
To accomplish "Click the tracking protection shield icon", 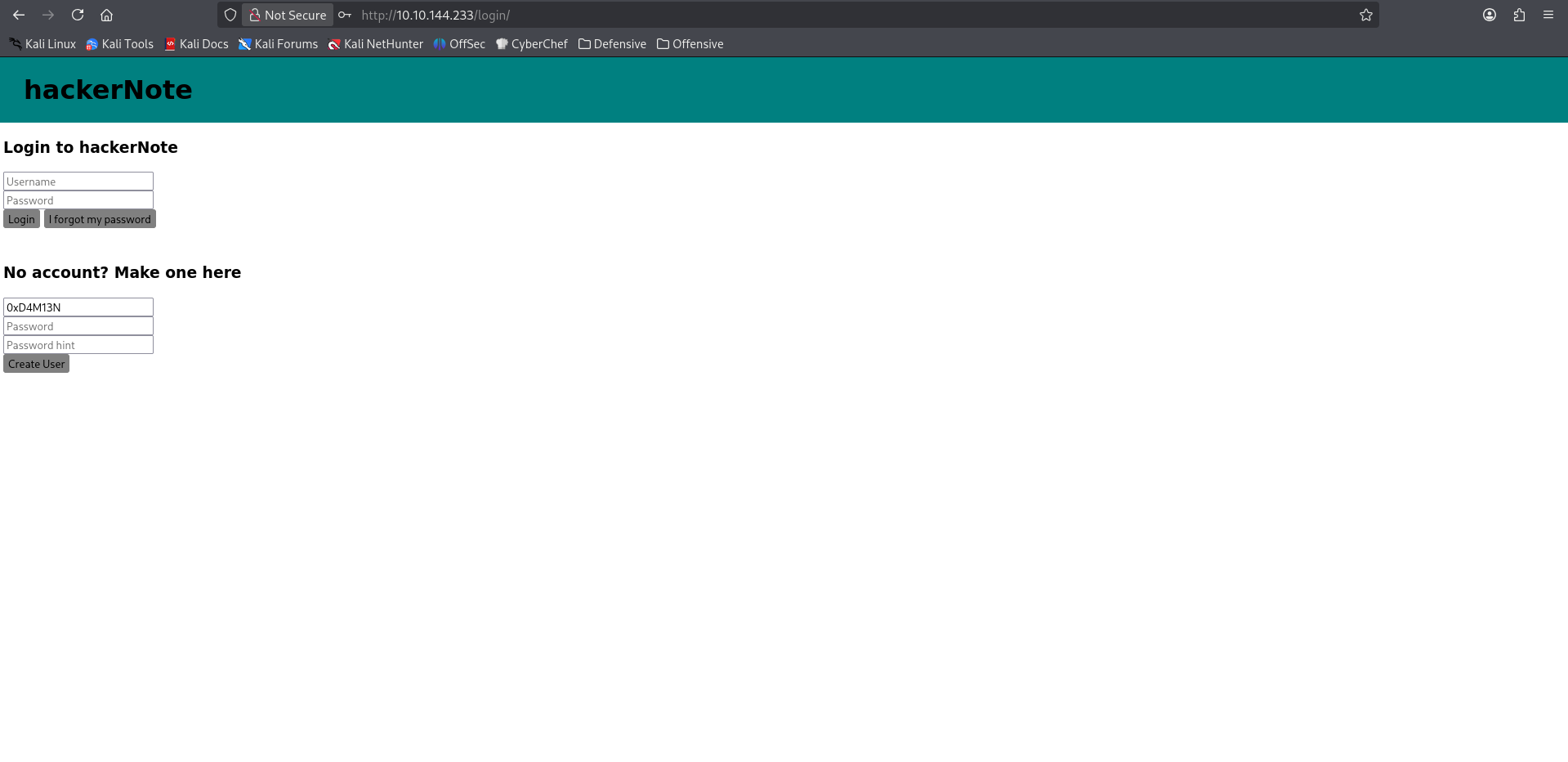I will [x=230, y=15].
